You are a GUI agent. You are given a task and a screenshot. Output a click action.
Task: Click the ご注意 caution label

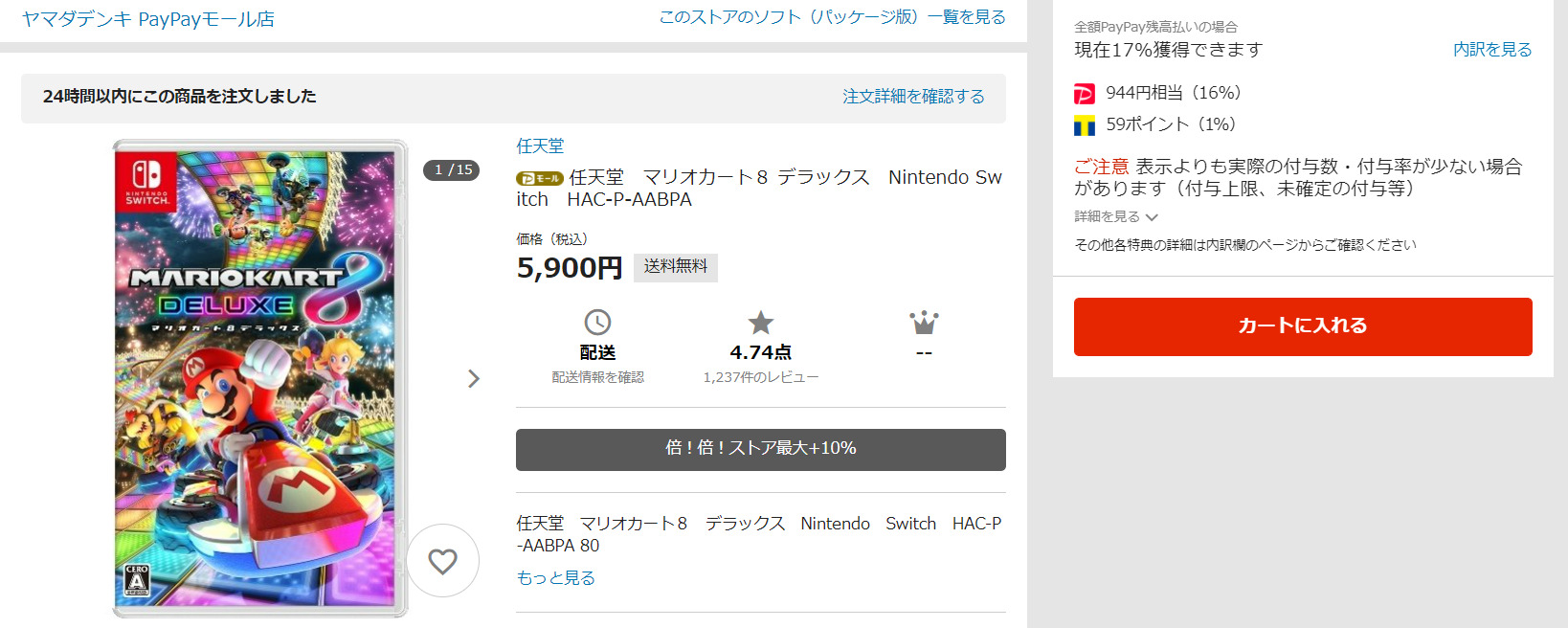(x=1102, y=167)
